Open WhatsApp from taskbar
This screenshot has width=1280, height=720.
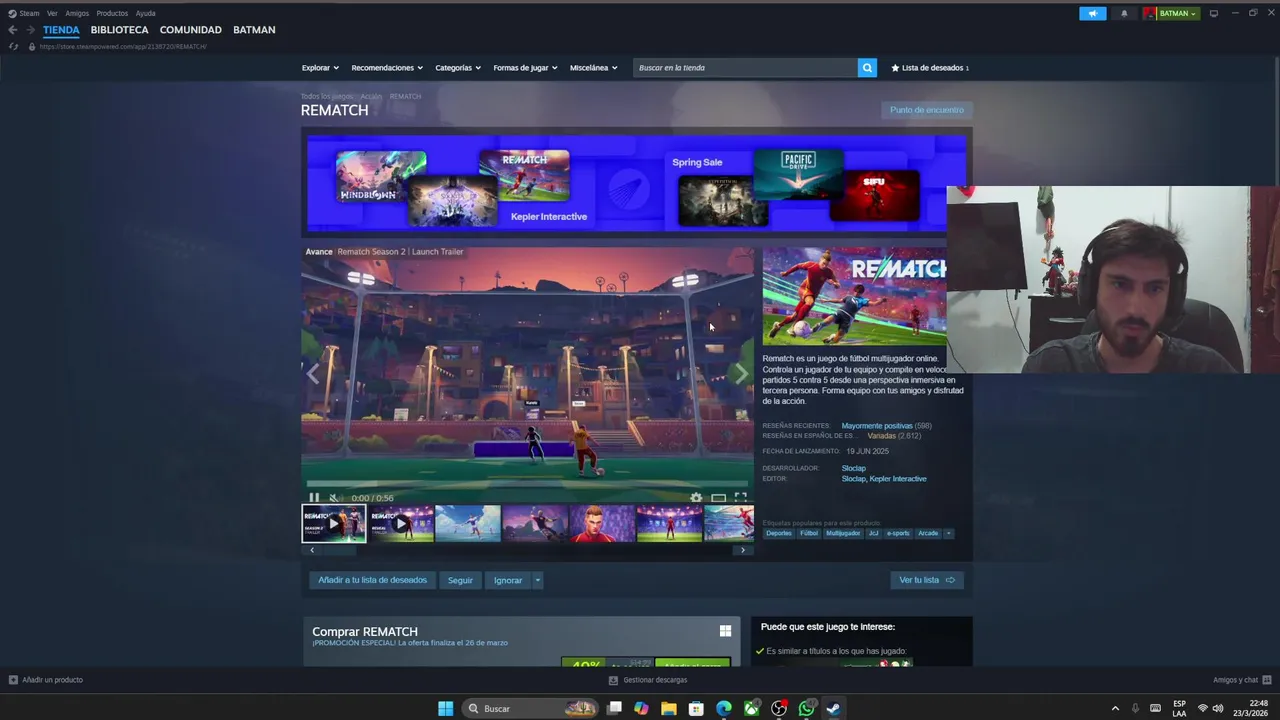[806, 708]
